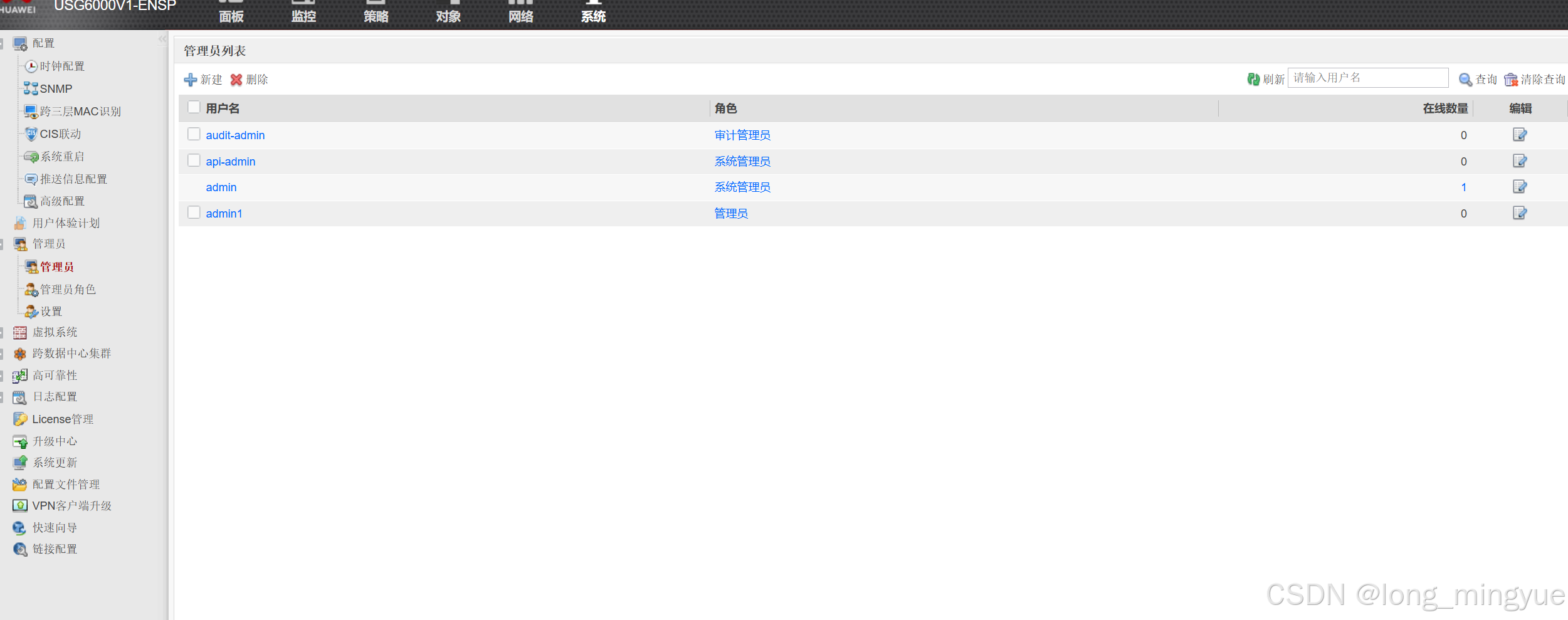Image resolution: width=1568 pixels, height=620 pixels.
Task: Sort by the 在线数量 column header
Action: (1445, 108)
